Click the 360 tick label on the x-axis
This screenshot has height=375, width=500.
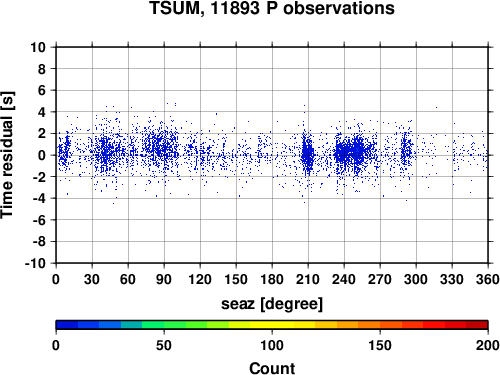pyautogui.click(x=488, y=279)
